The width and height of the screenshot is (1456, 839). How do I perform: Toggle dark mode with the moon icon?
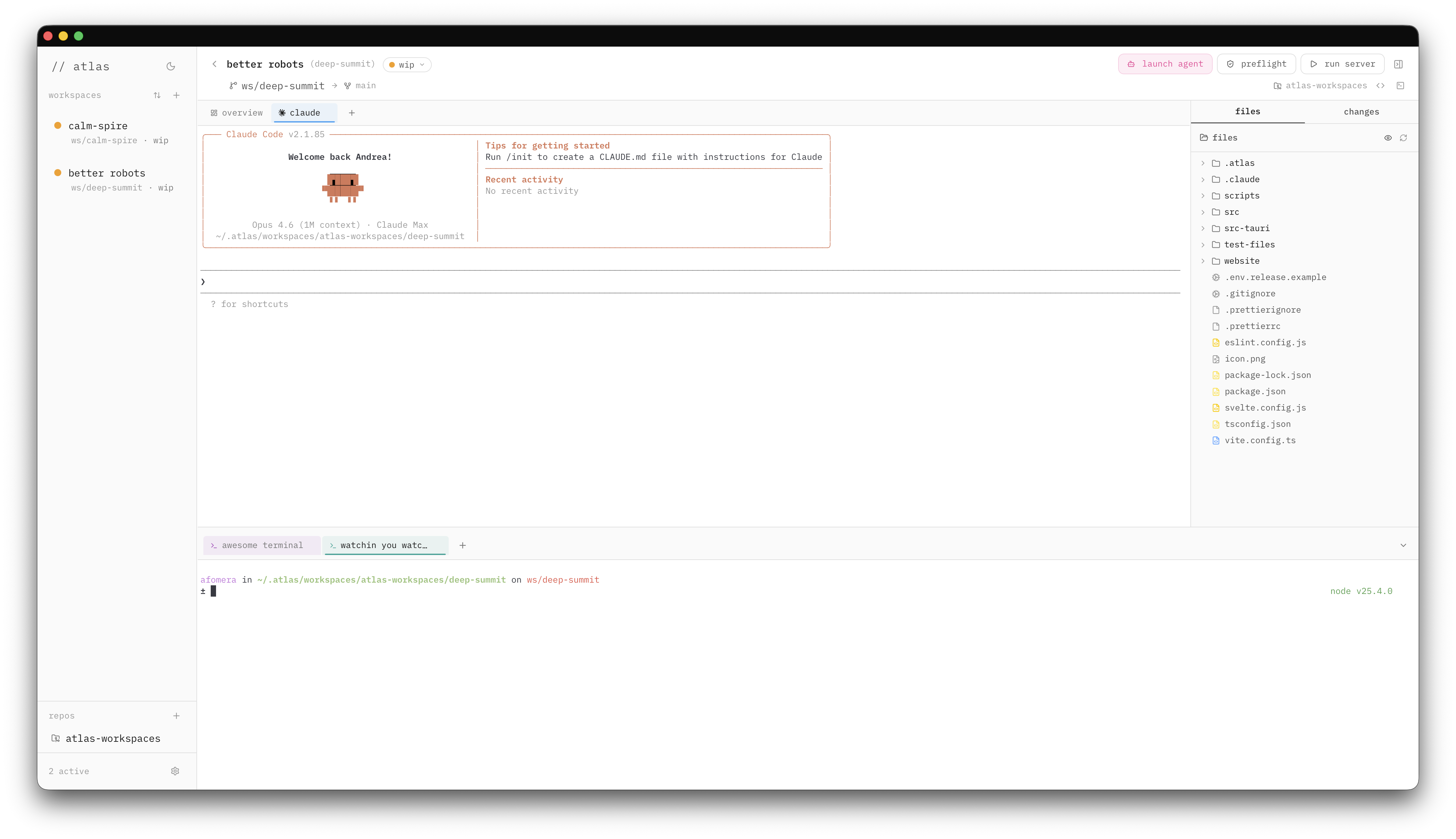tap(170, 66)
